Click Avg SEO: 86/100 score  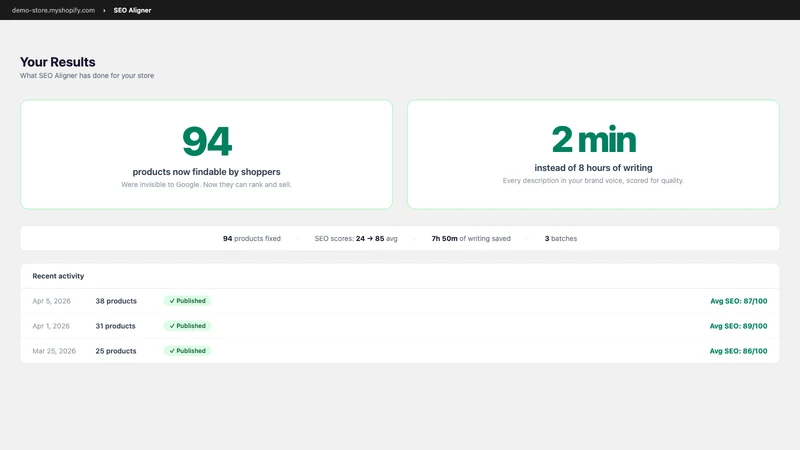738,351
